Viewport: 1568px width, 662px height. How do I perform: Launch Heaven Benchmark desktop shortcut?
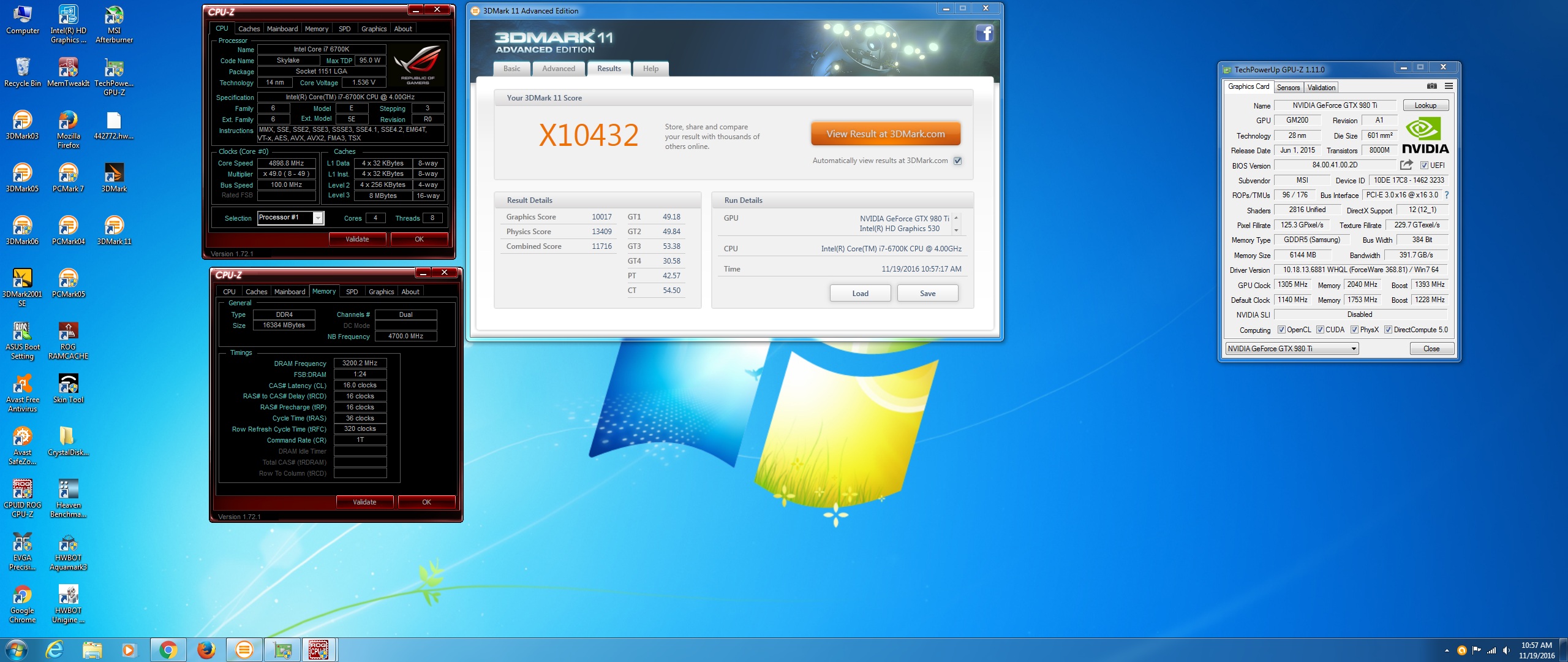click(68, 498)
